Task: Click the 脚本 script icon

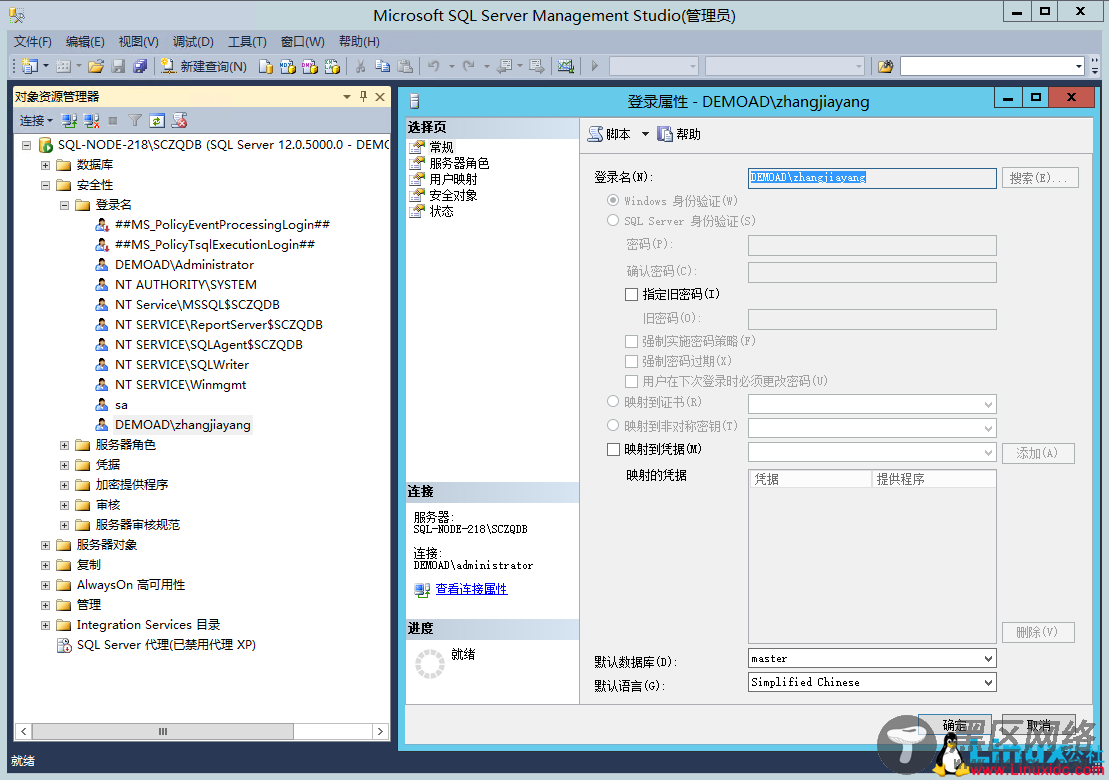Action: click(x=609, y=134)
